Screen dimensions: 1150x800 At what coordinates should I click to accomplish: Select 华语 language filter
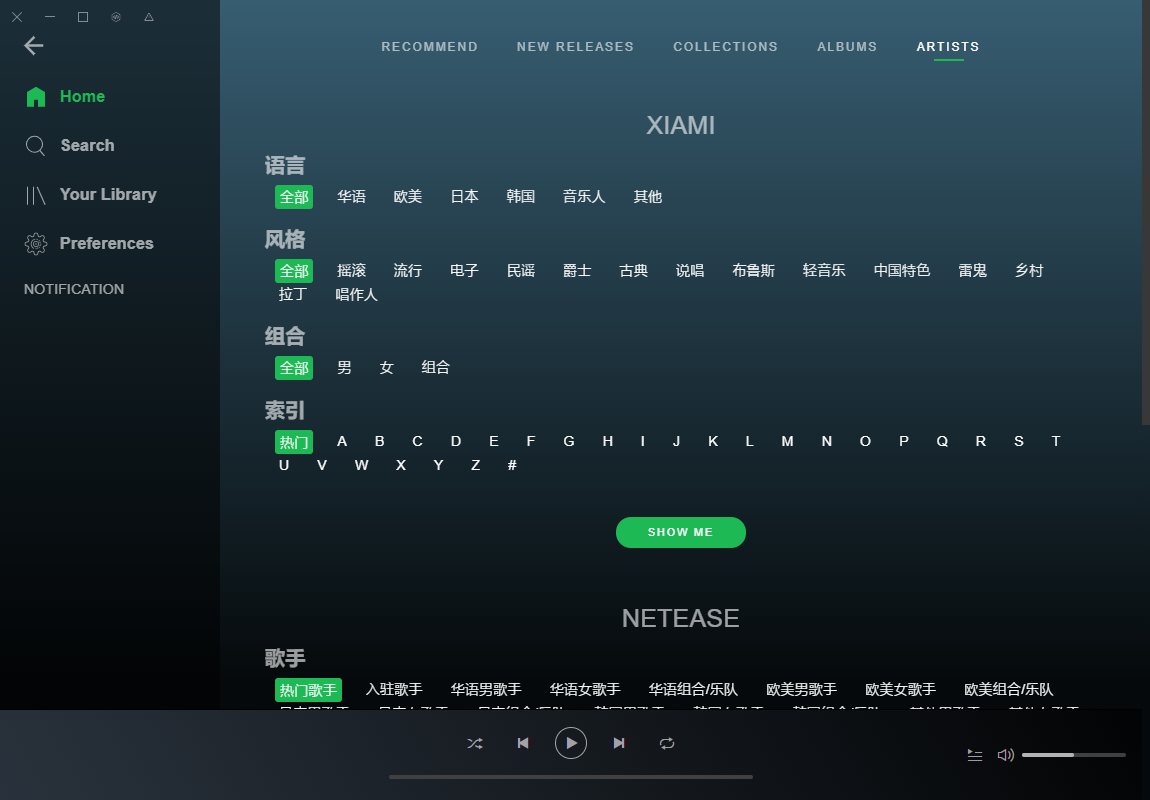(x=351, y=197)
